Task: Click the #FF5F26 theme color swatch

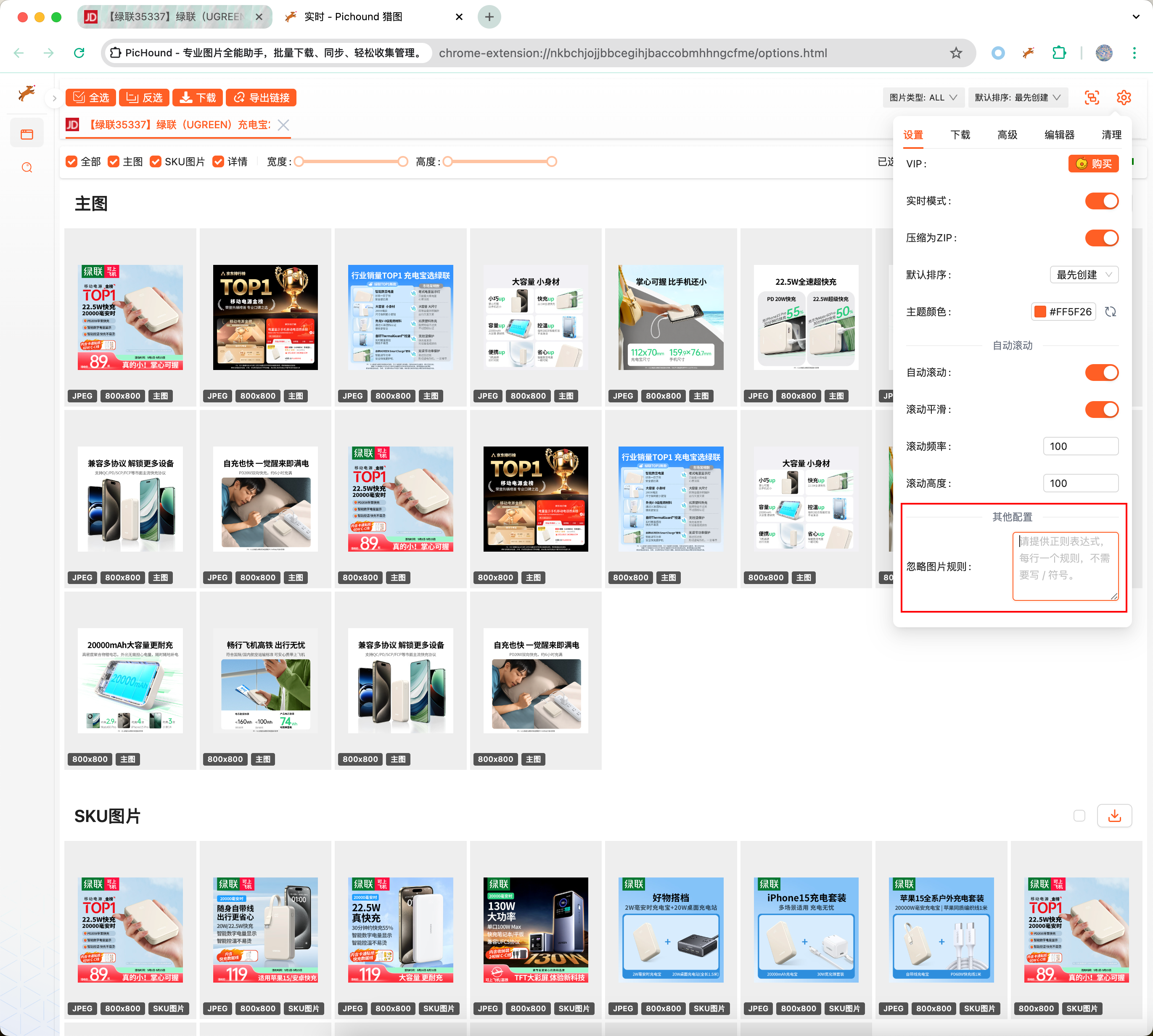Action: (x=1040, y=312)
